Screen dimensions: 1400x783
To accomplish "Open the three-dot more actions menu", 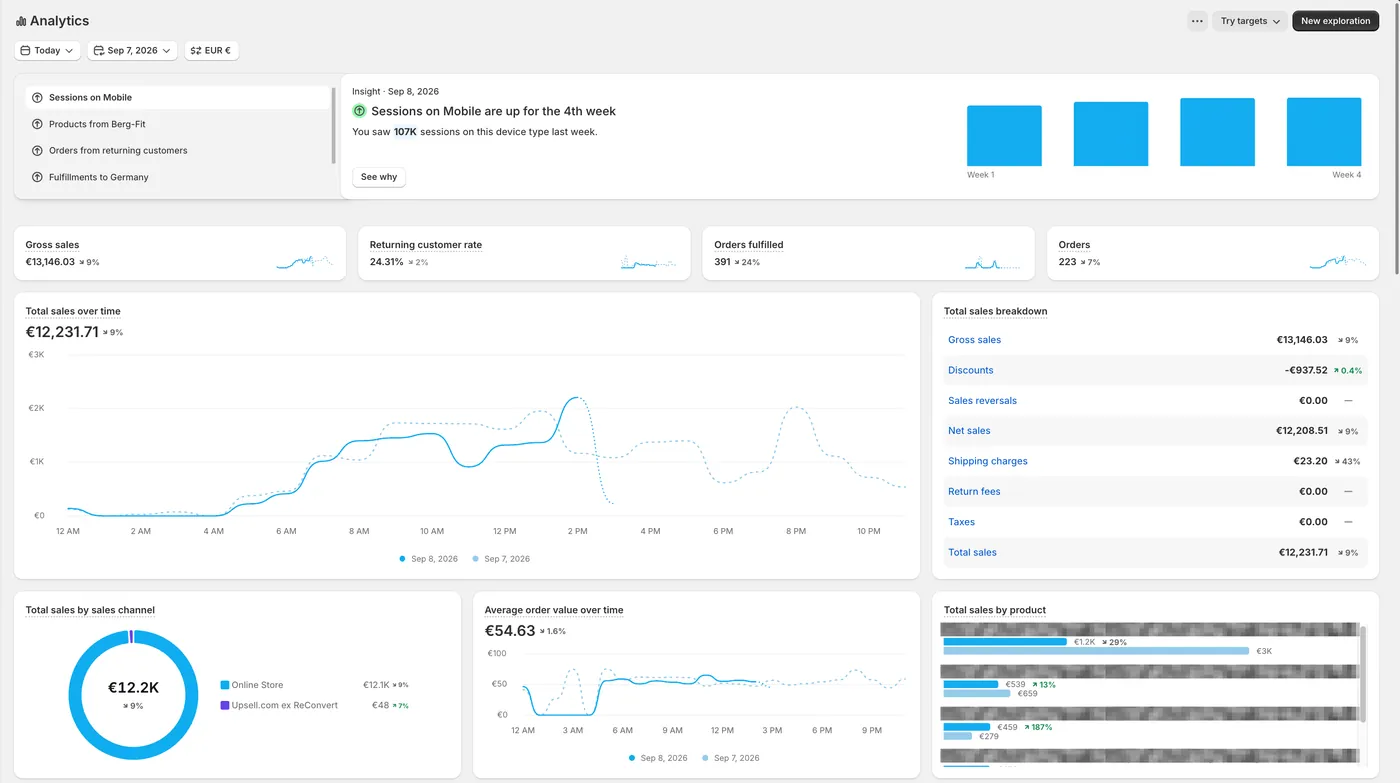I will (1197, 21).
